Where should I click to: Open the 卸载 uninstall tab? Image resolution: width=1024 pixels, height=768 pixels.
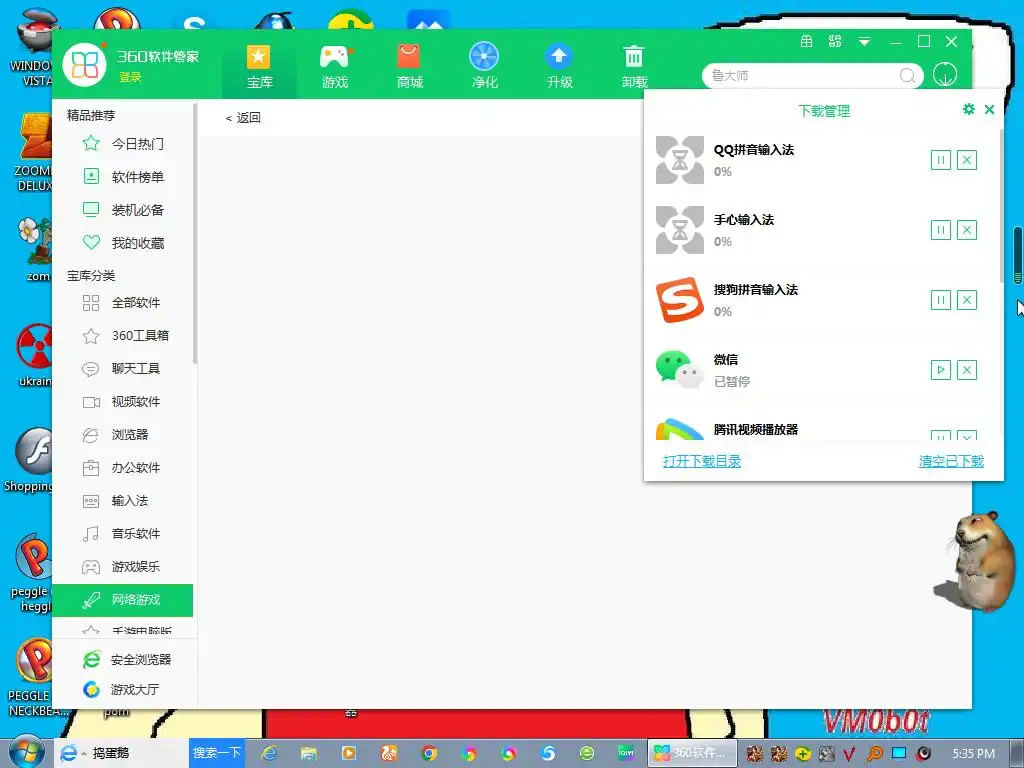pyautogui.click(x=634, y=67)
